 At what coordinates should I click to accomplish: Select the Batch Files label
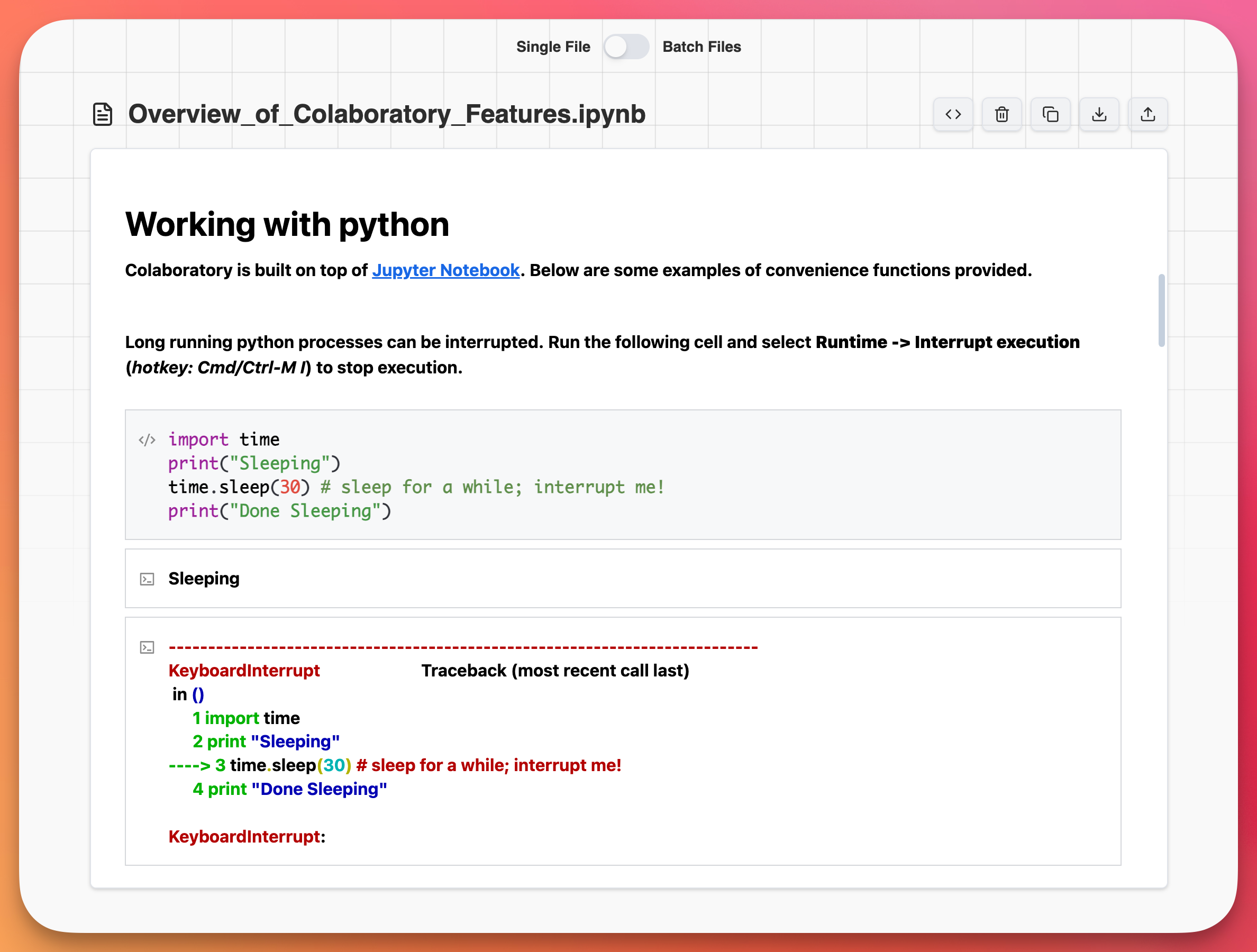point(701,47)
